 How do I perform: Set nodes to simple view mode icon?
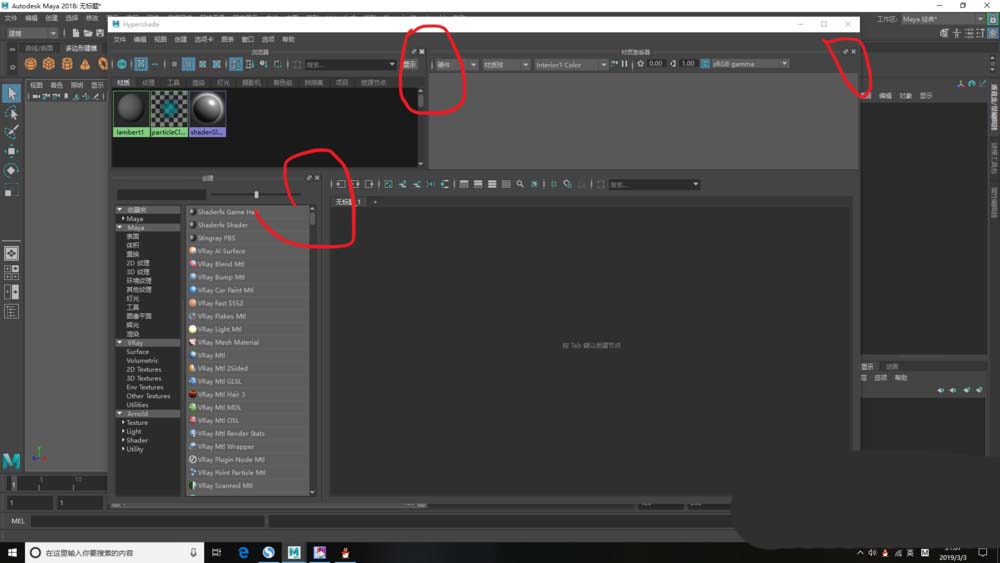point(464,184)
